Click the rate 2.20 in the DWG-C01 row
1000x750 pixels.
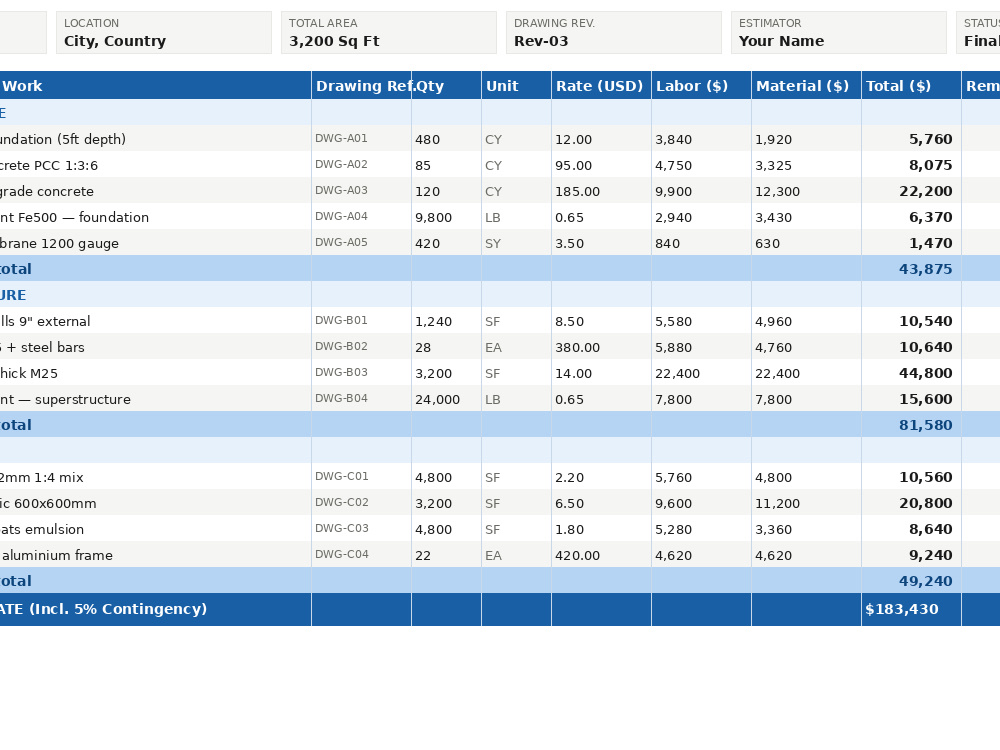(x=569, y=478)
